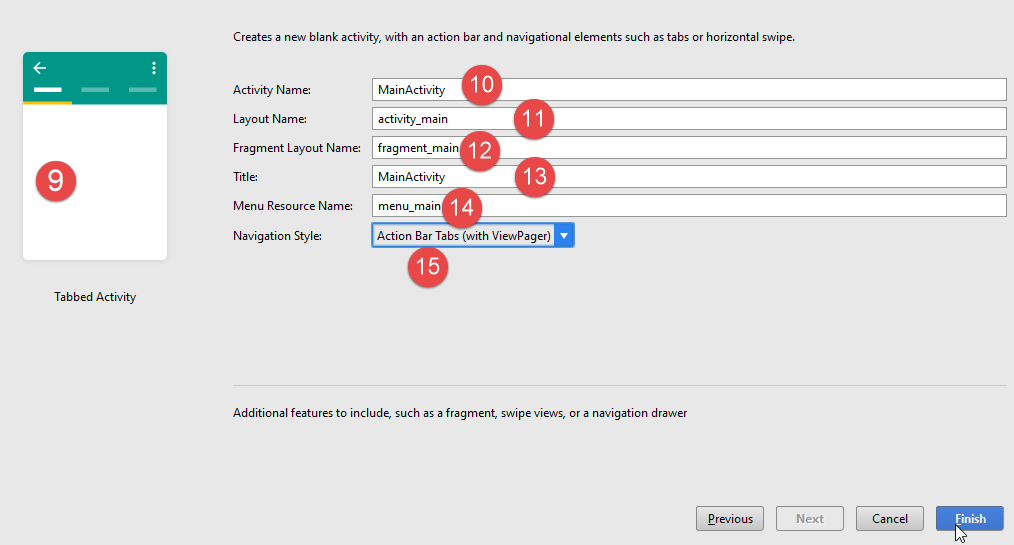Screen dimensions: 1014x545
Task: Click the red circle marker numbered 10
Action: [x=481, y=85]
